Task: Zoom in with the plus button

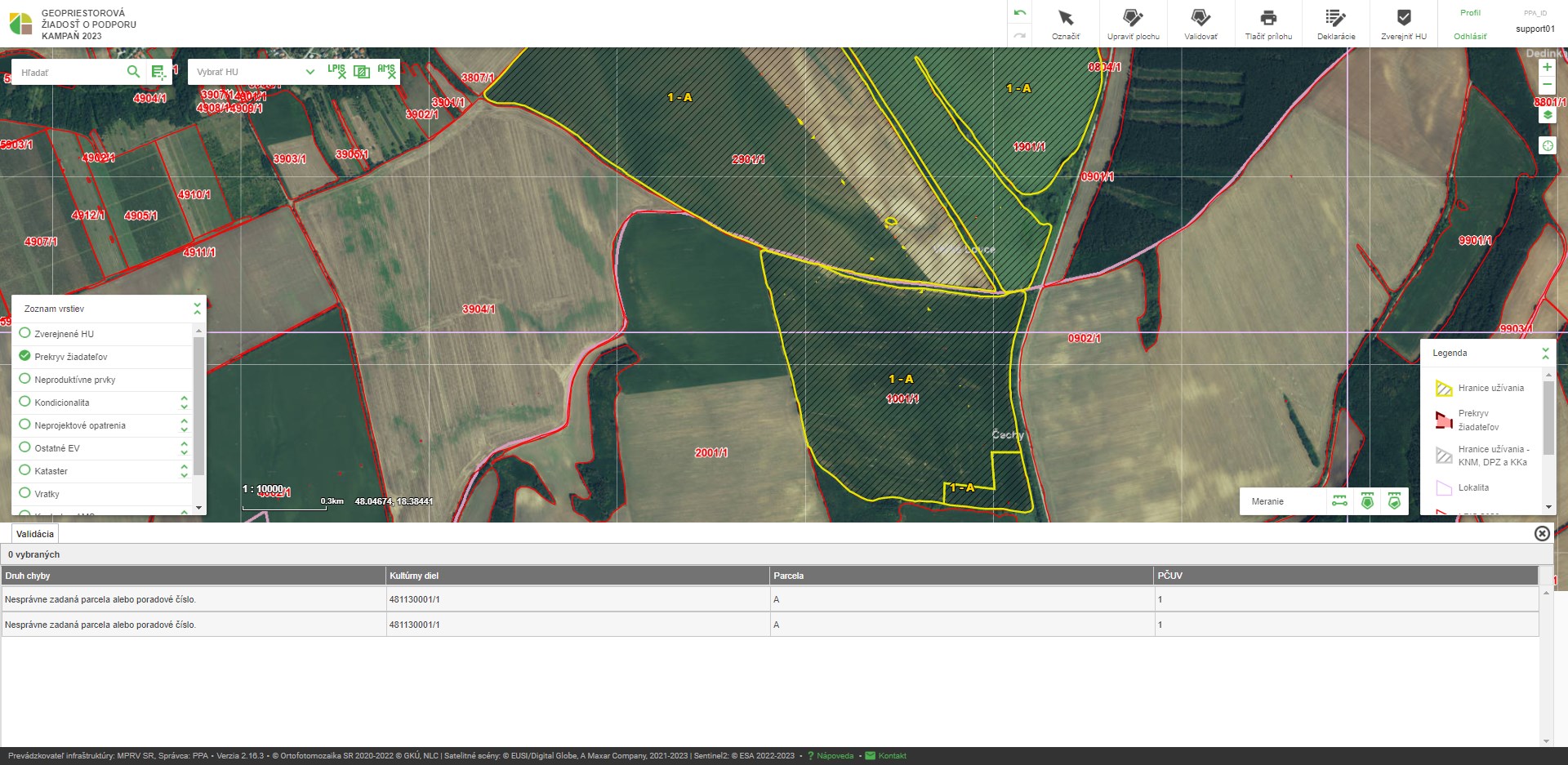Action: click(1547, 67)
